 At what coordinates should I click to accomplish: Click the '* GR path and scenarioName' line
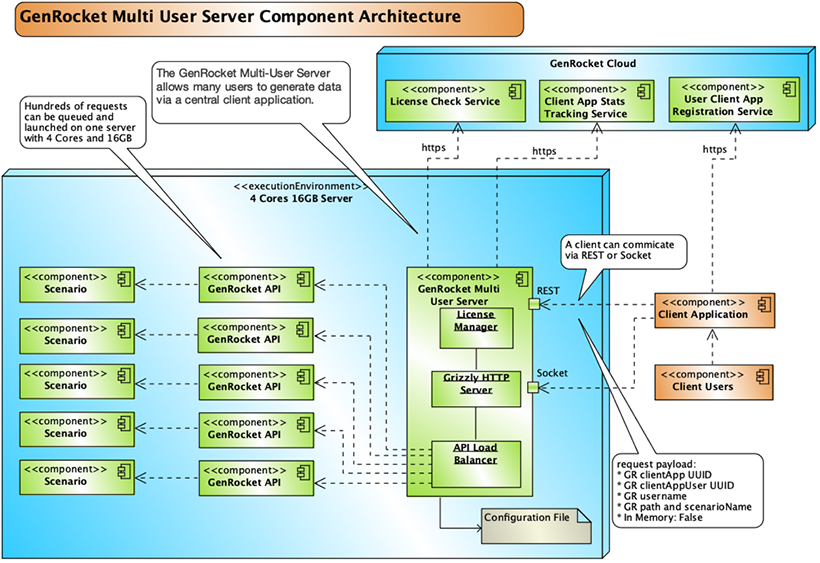(x=684, y=507)
